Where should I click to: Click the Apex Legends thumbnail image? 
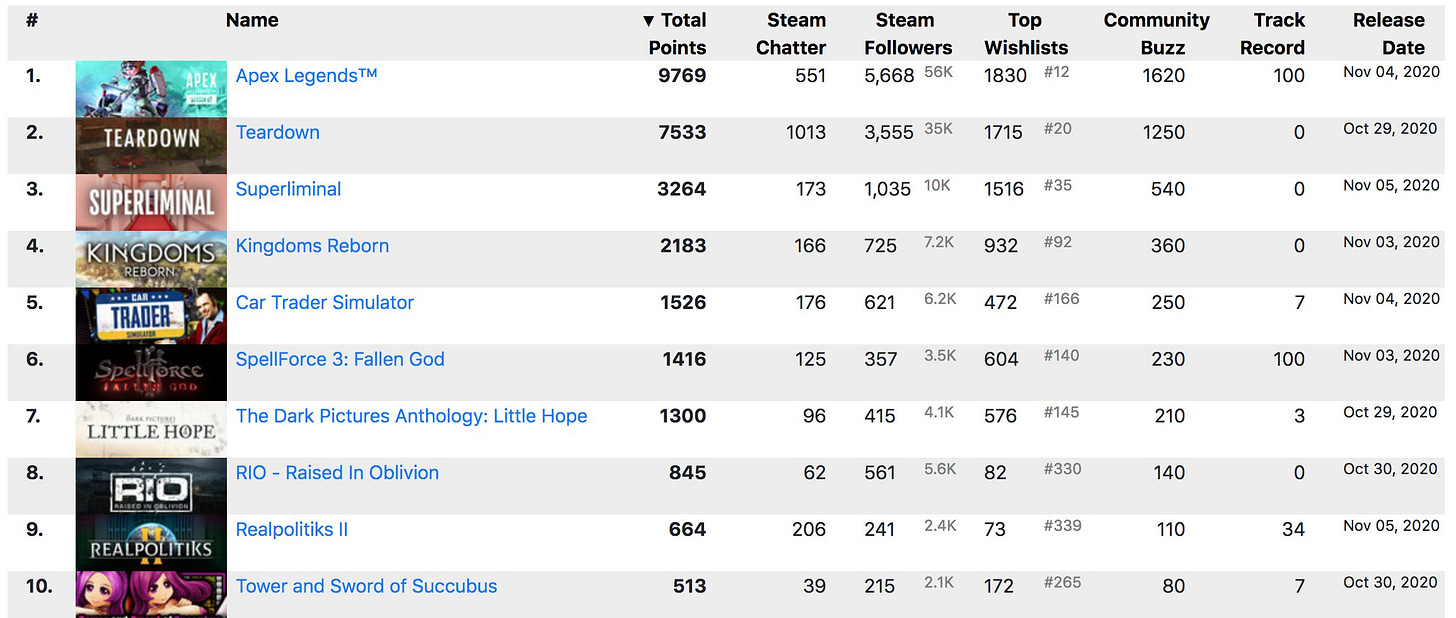pos(151,89)
